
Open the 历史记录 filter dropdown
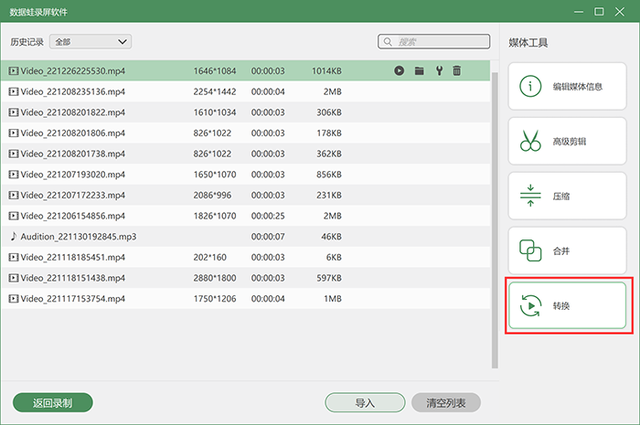91,42
